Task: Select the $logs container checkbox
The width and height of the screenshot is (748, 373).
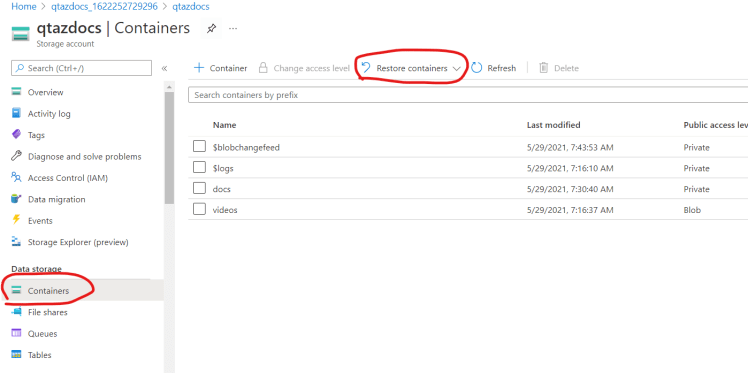Action: (199, 168)
